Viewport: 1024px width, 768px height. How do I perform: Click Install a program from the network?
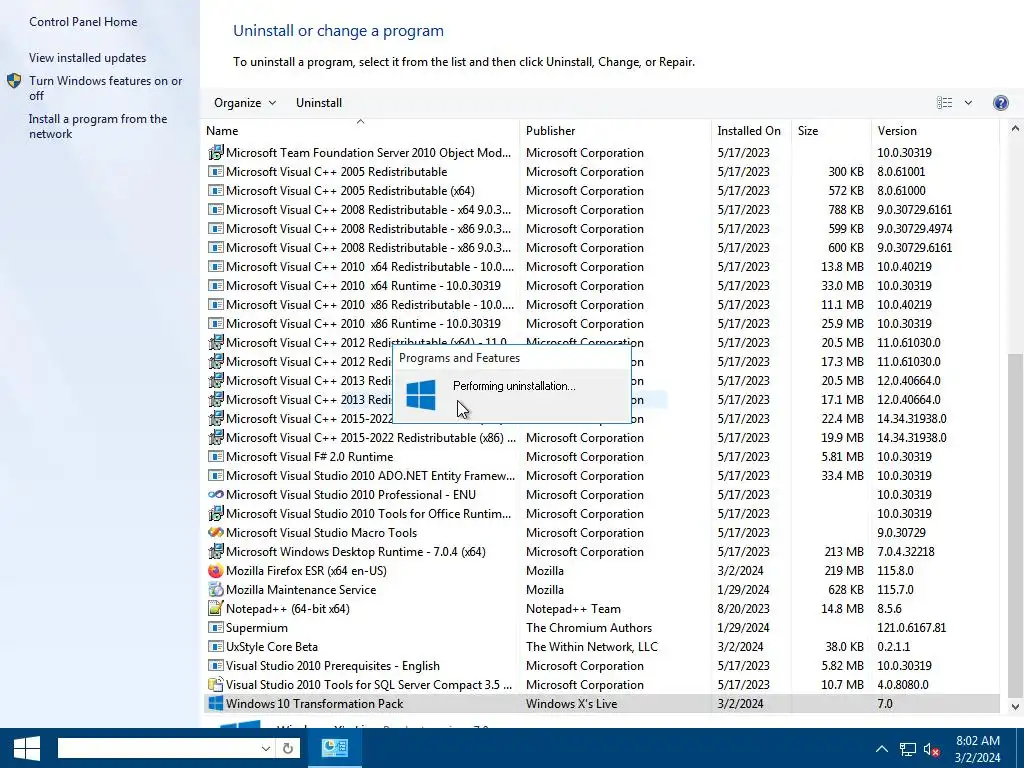pos(98,126)
